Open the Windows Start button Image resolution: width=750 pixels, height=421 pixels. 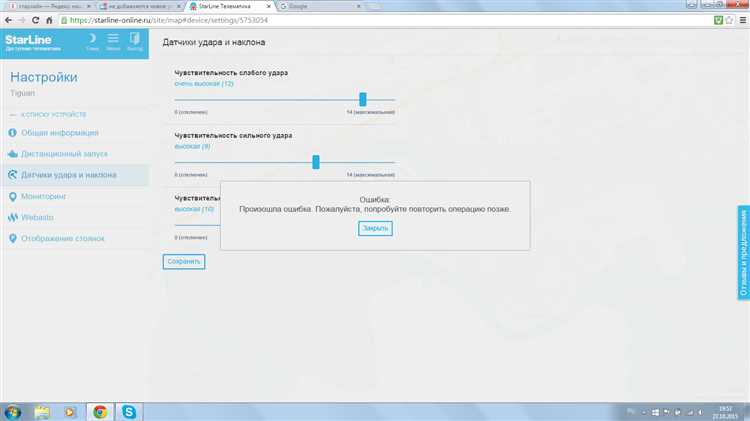[13, 412]
